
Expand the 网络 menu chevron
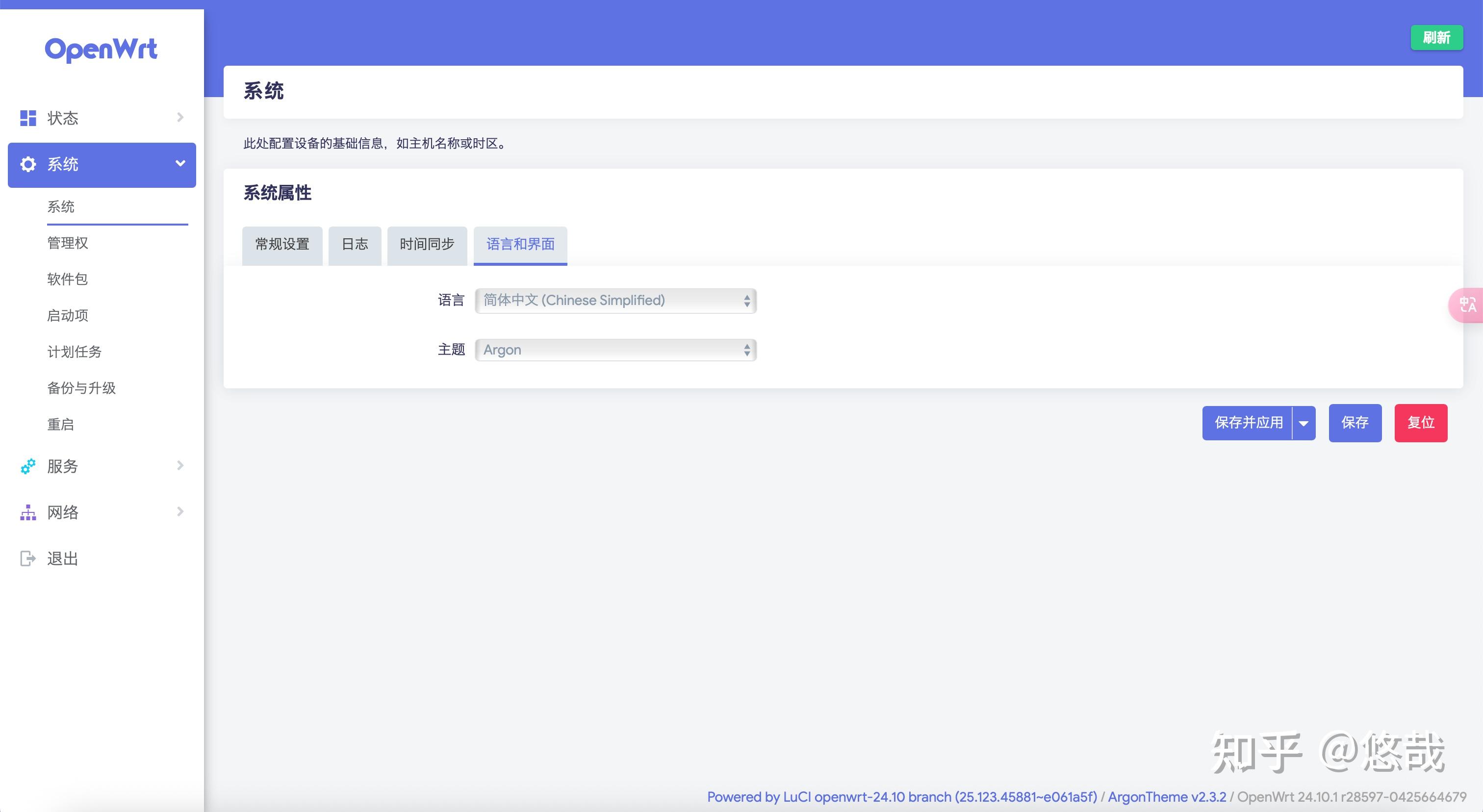(180, 512)
